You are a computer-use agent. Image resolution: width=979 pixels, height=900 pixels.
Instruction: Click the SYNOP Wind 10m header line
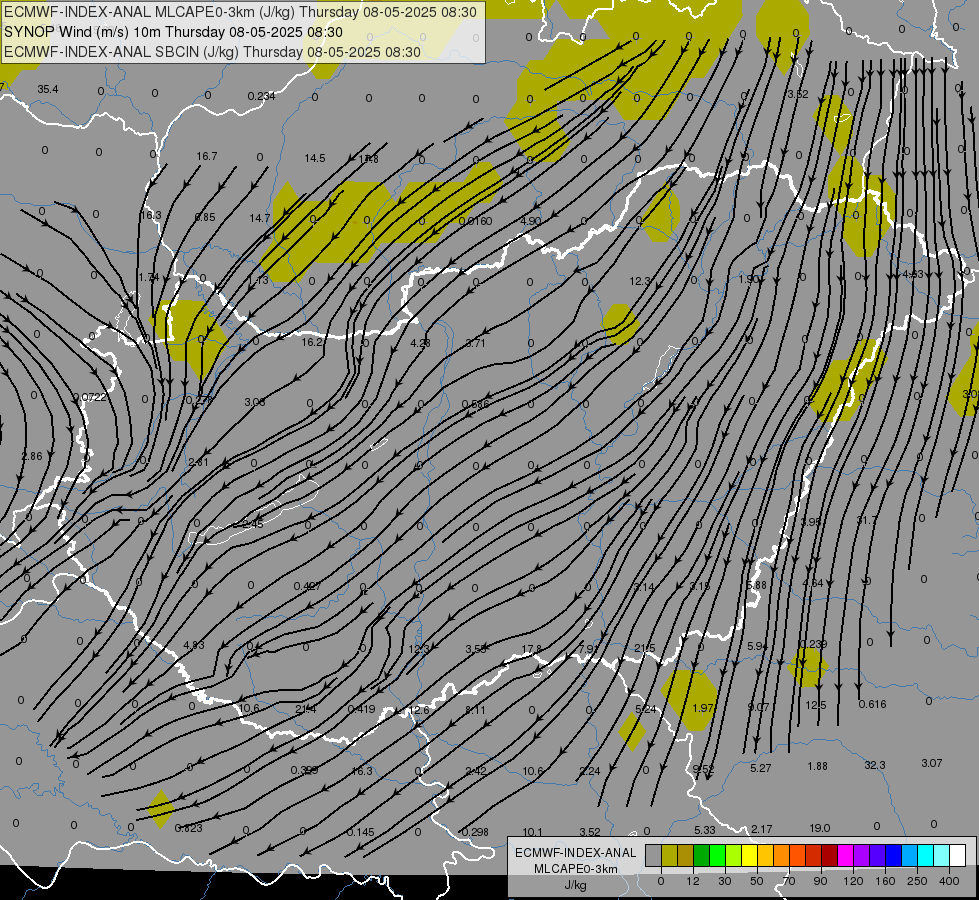coord(174,32)
